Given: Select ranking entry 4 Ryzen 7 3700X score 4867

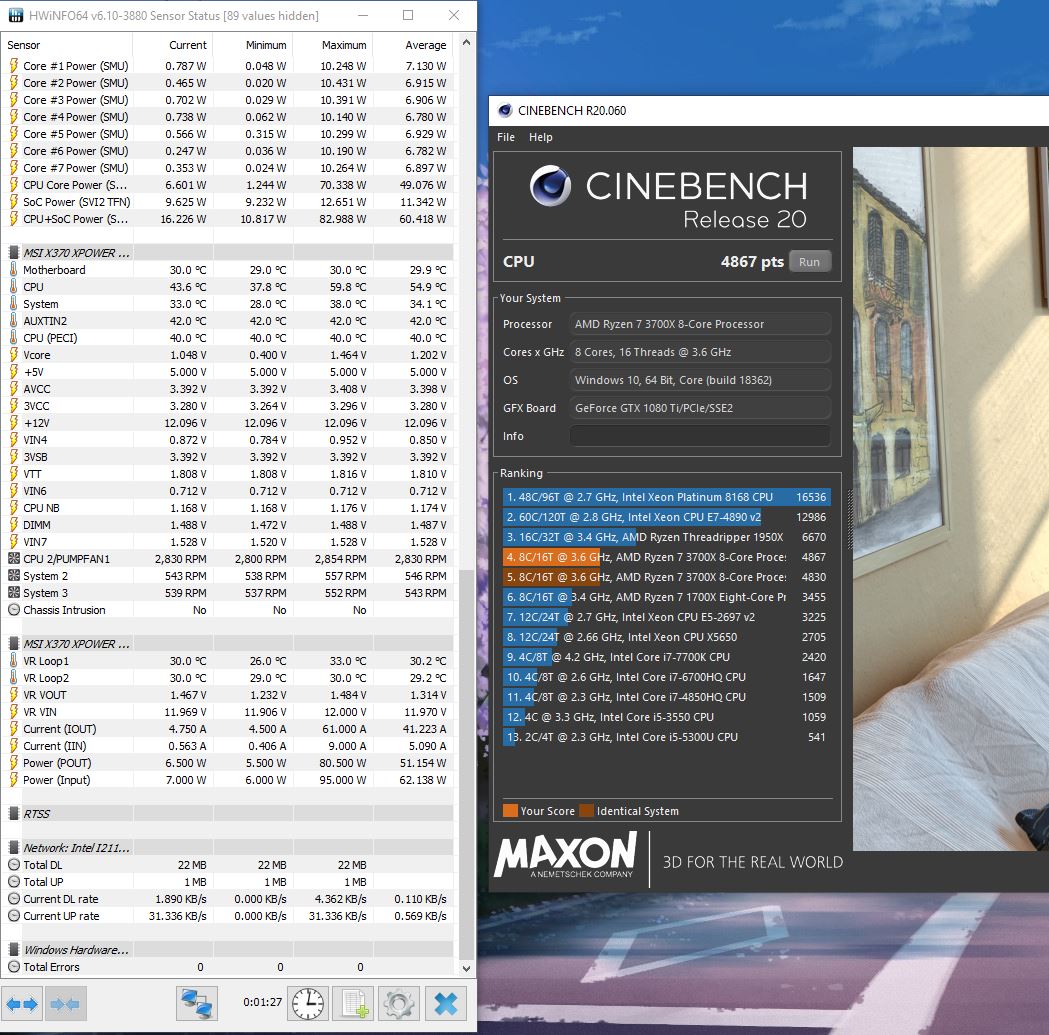Looking at the screenshot, I should tap(666, 557).
